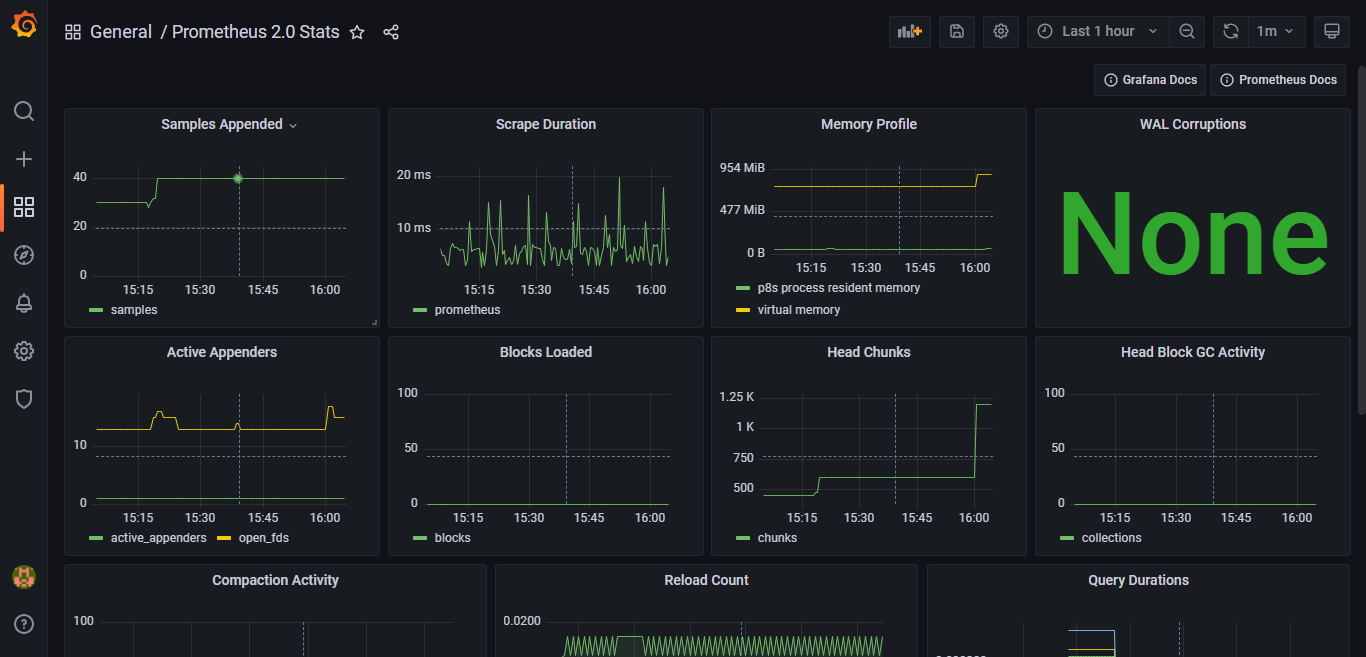Zoom out the time range
The width and height of the screenshot is (1366, 657).
coord(1186,32)
